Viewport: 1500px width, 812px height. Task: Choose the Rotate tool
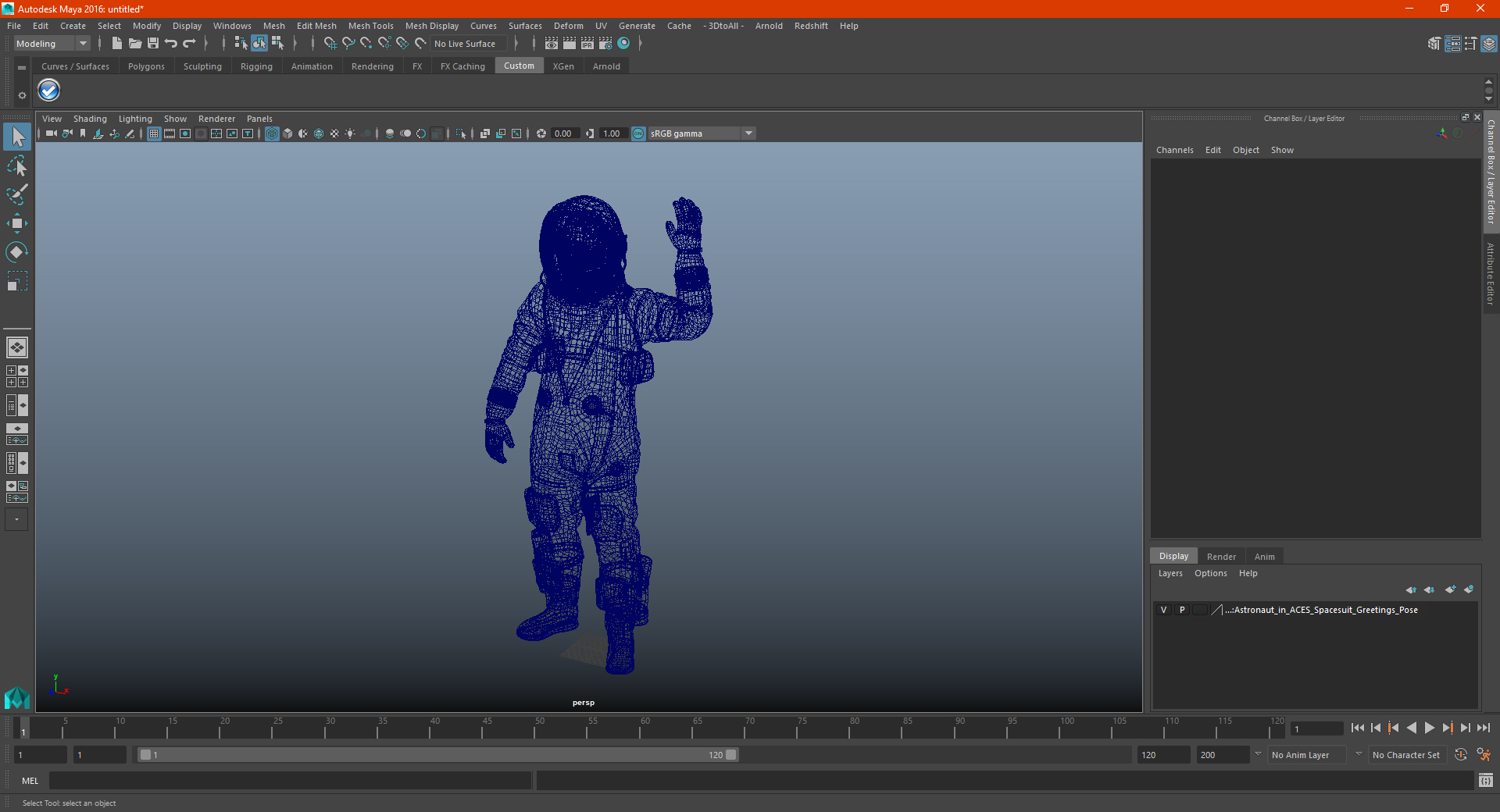[x=17, y=251]
